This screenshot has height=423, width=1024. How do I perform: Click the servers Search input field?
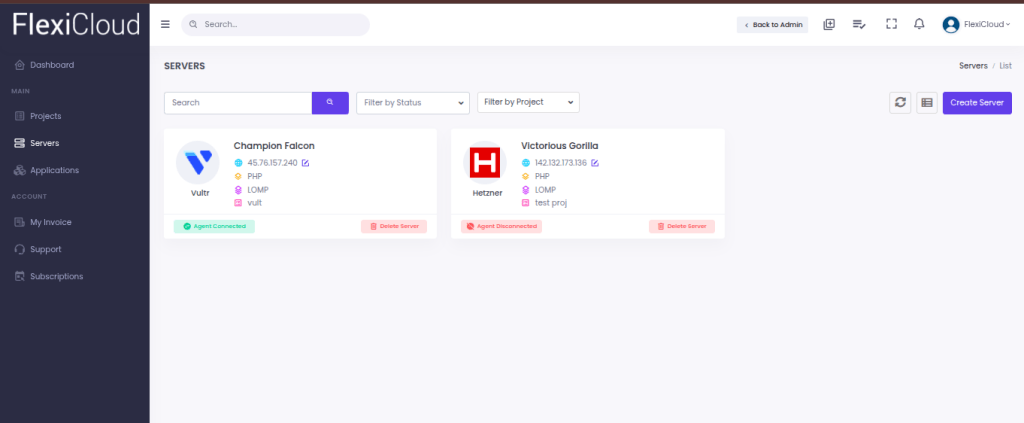(x=238, y=103)
